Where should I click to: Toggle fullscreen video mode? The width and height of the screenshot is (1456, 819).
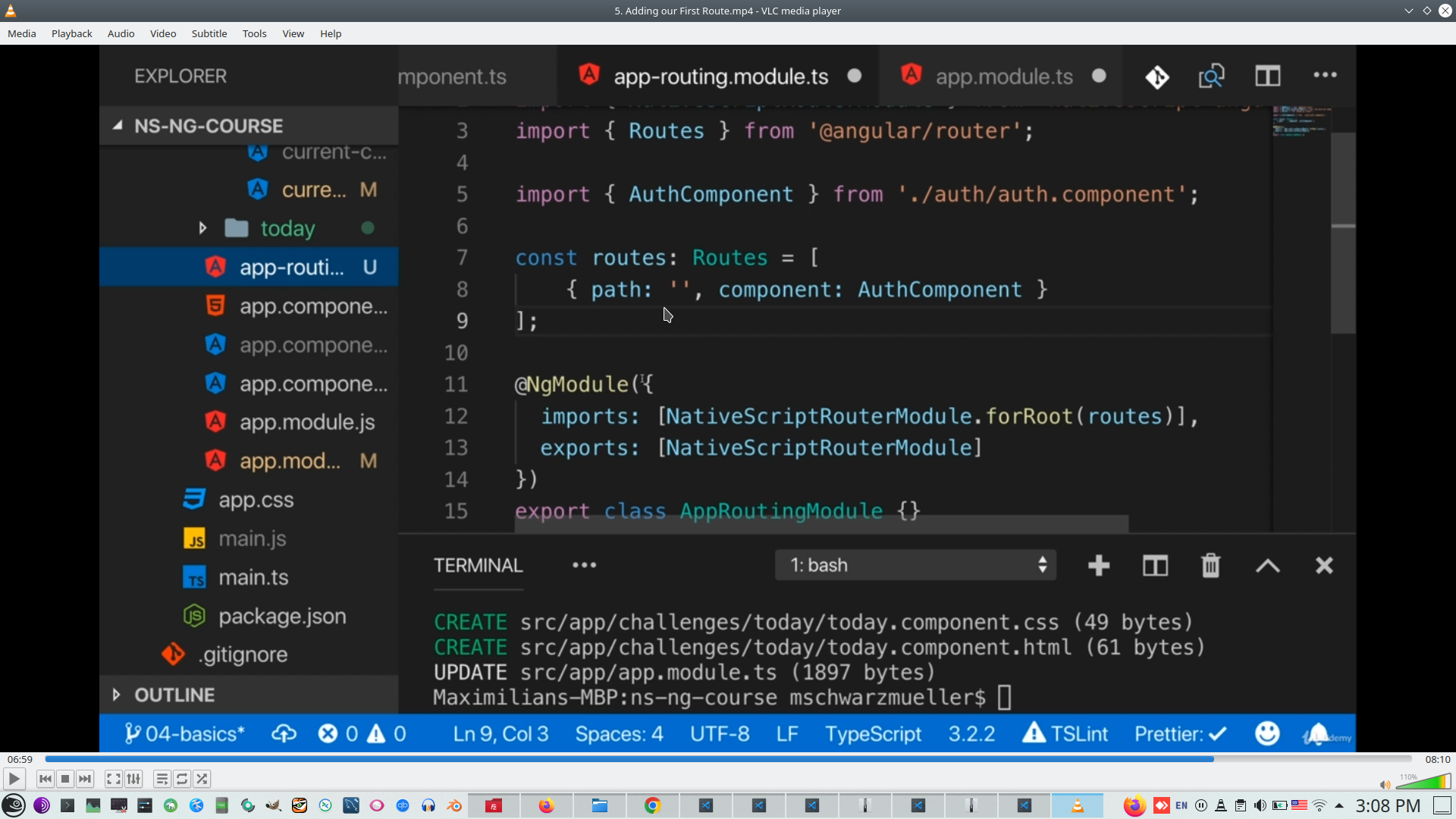[113, 779]
